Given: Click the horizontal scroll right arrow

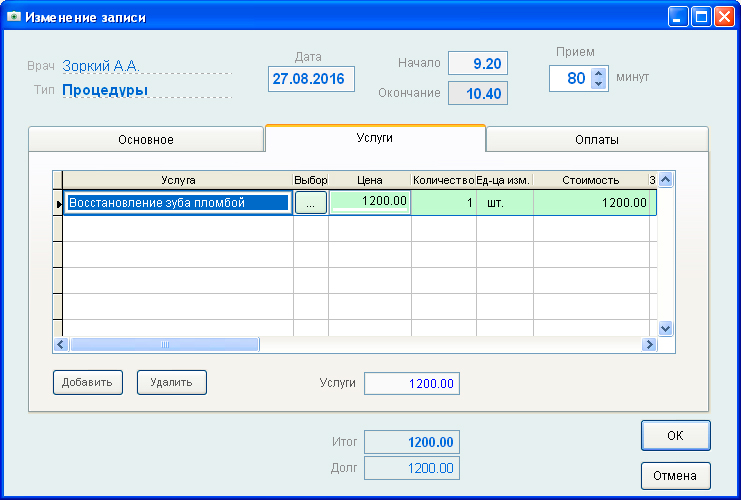Looking at the screenshot, I should [649, 344].
